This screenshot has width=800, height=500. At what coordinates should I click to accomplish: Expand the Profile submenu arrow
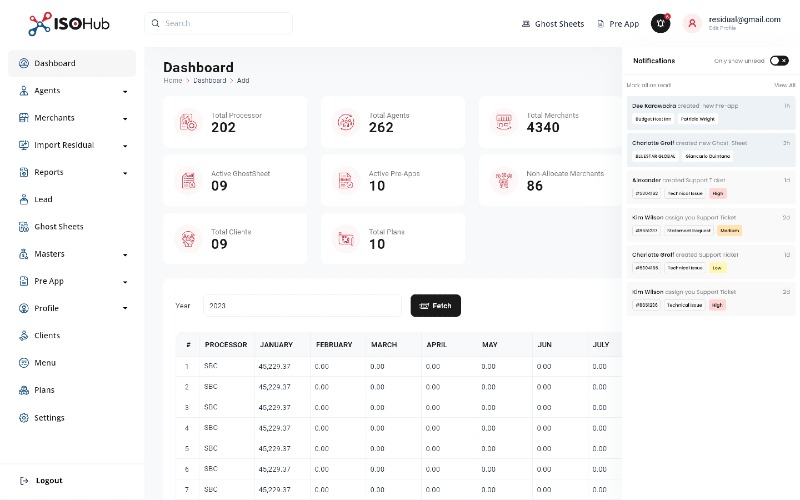point(125,308)
